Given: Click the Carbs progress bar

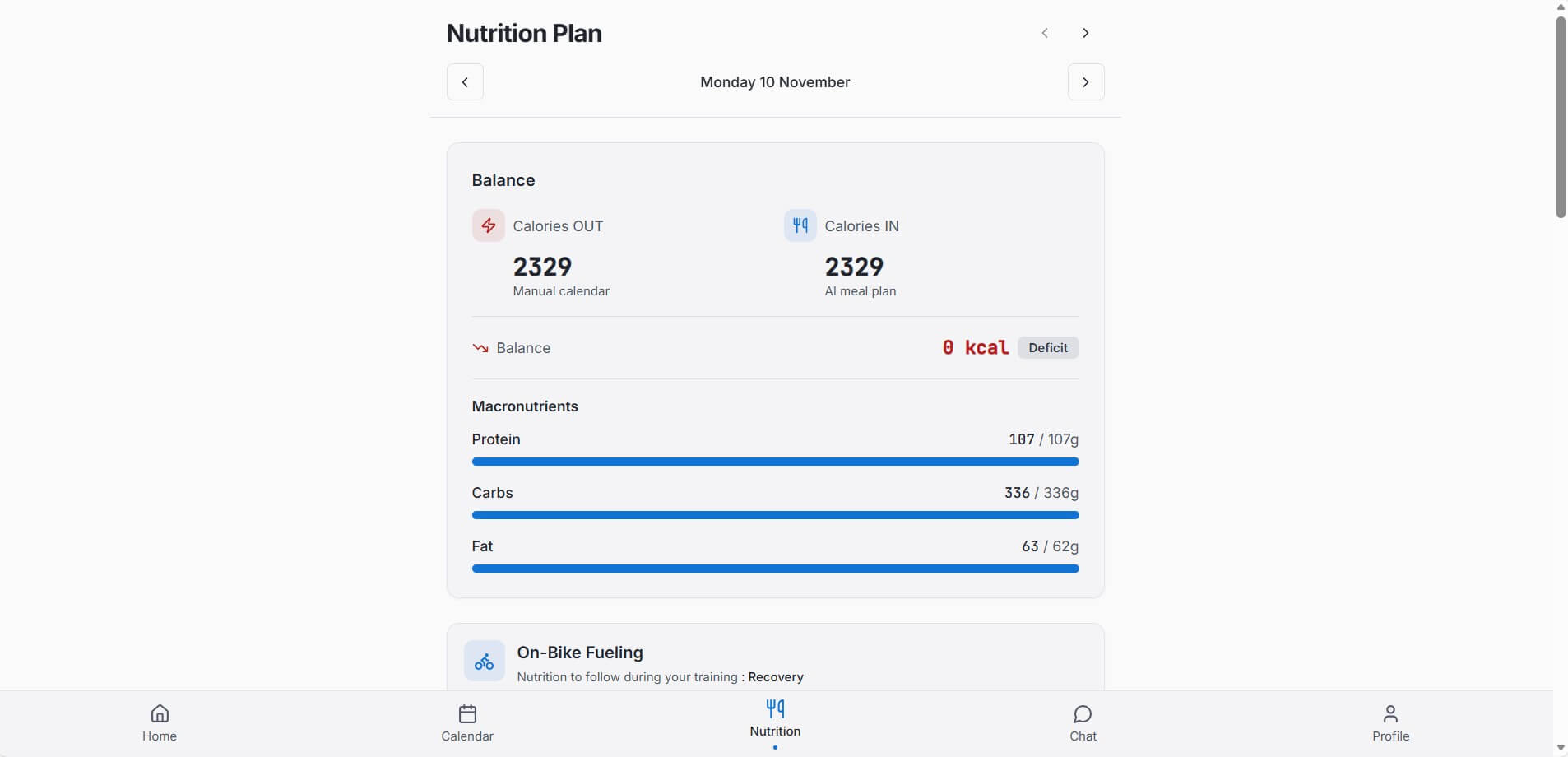Looking at the screenshot, I should click(x=775, y=515).
